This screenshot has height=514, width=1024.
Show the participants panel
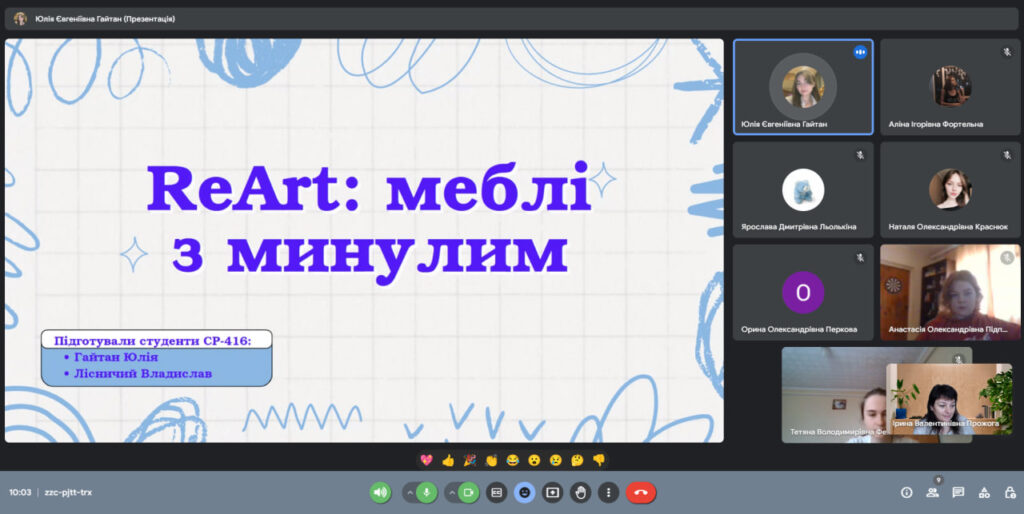932,492
